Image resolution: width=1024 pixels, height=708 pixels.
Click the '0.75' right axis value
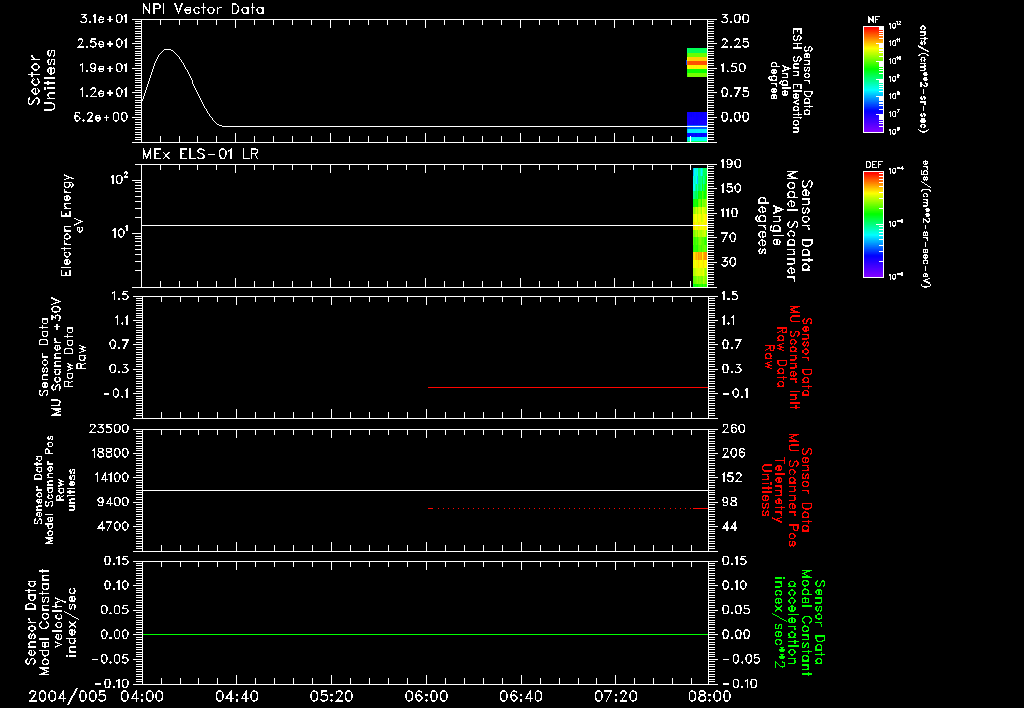tap(735, 92)
